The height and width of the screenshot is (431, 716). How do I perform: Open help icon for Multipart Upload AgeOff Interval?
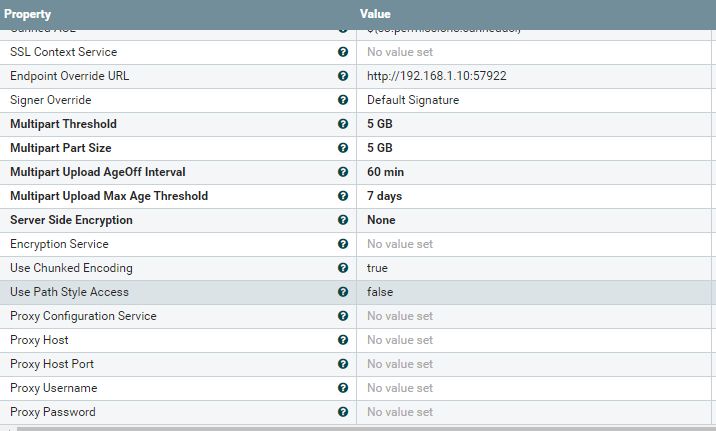pyautogui.click(x=343, y=172)
